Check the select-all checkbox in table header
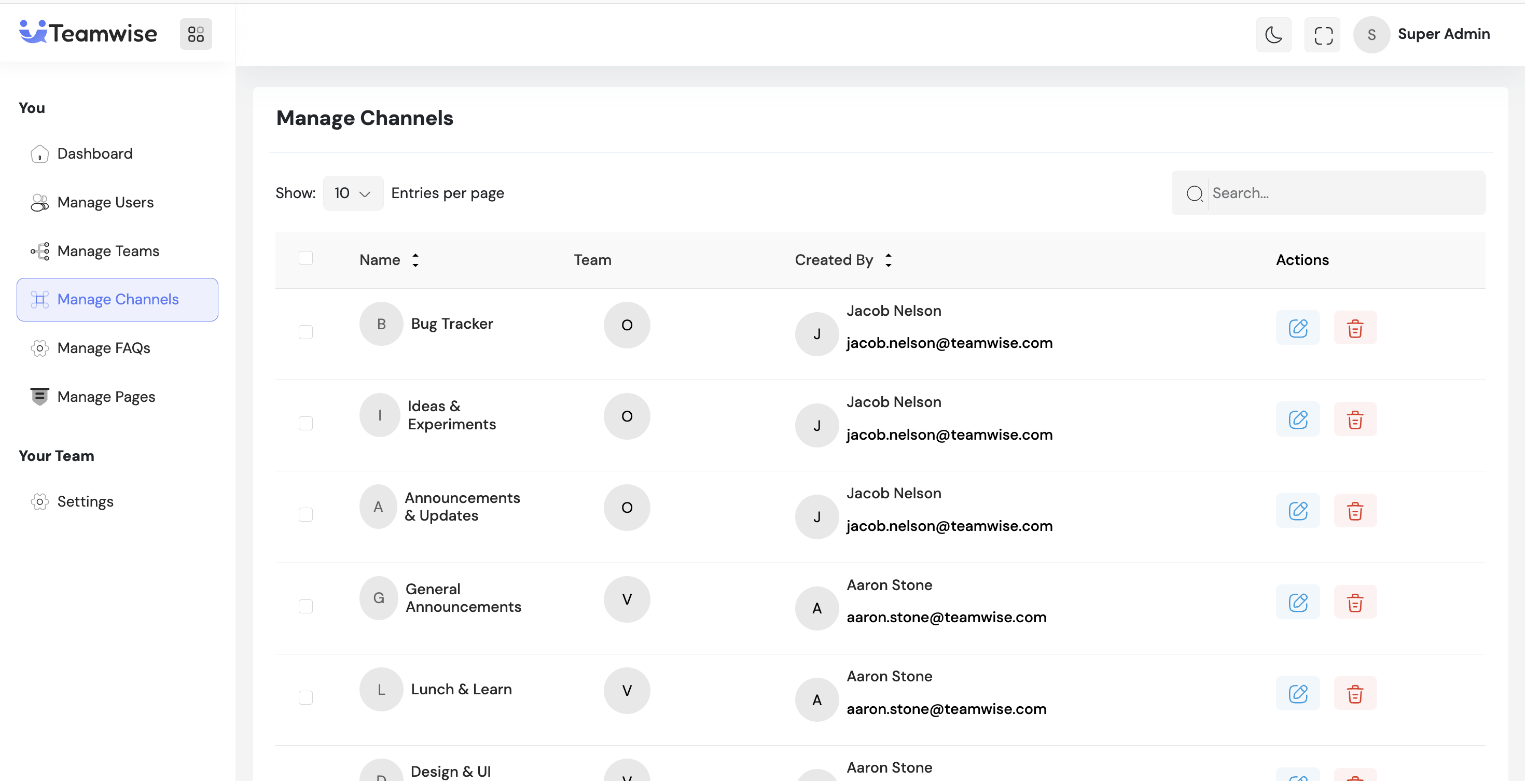Screen dimensions: 1525x784 [306, 258]
